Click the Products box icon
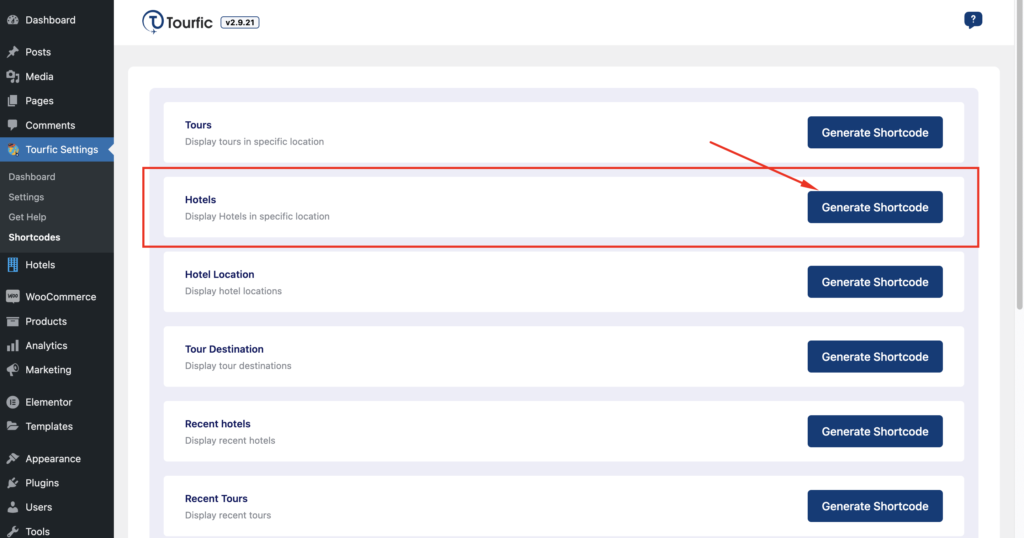 tap(12, 321)
